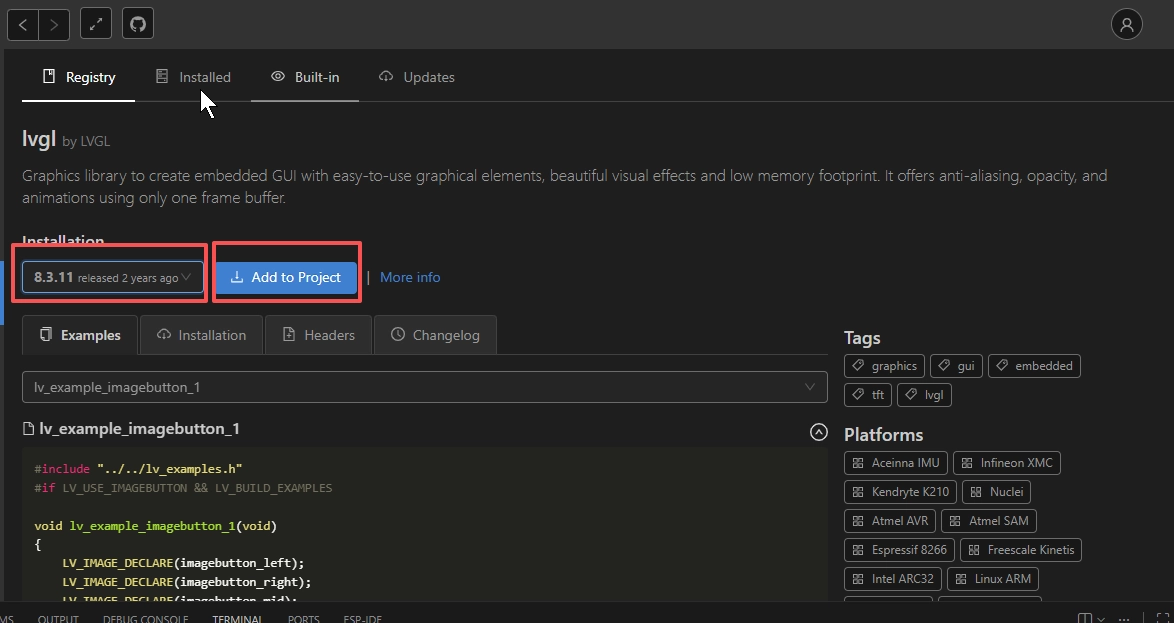
Task: Switch to the PORTS panel tab
Action: [x=303, y=619]
